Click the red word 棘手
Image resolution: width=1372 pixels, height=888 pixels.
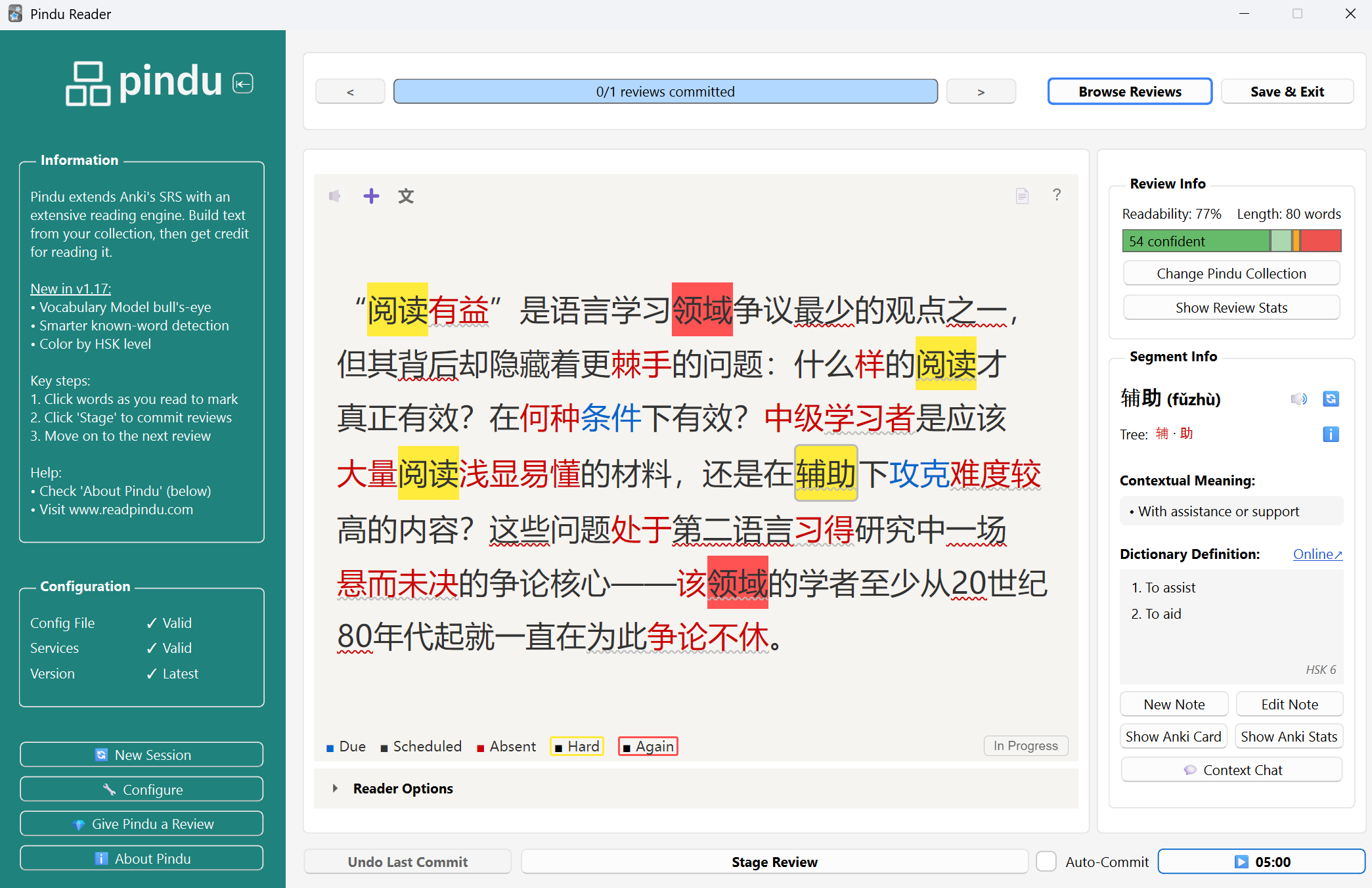pyautogui.click(x=641, y=365)
